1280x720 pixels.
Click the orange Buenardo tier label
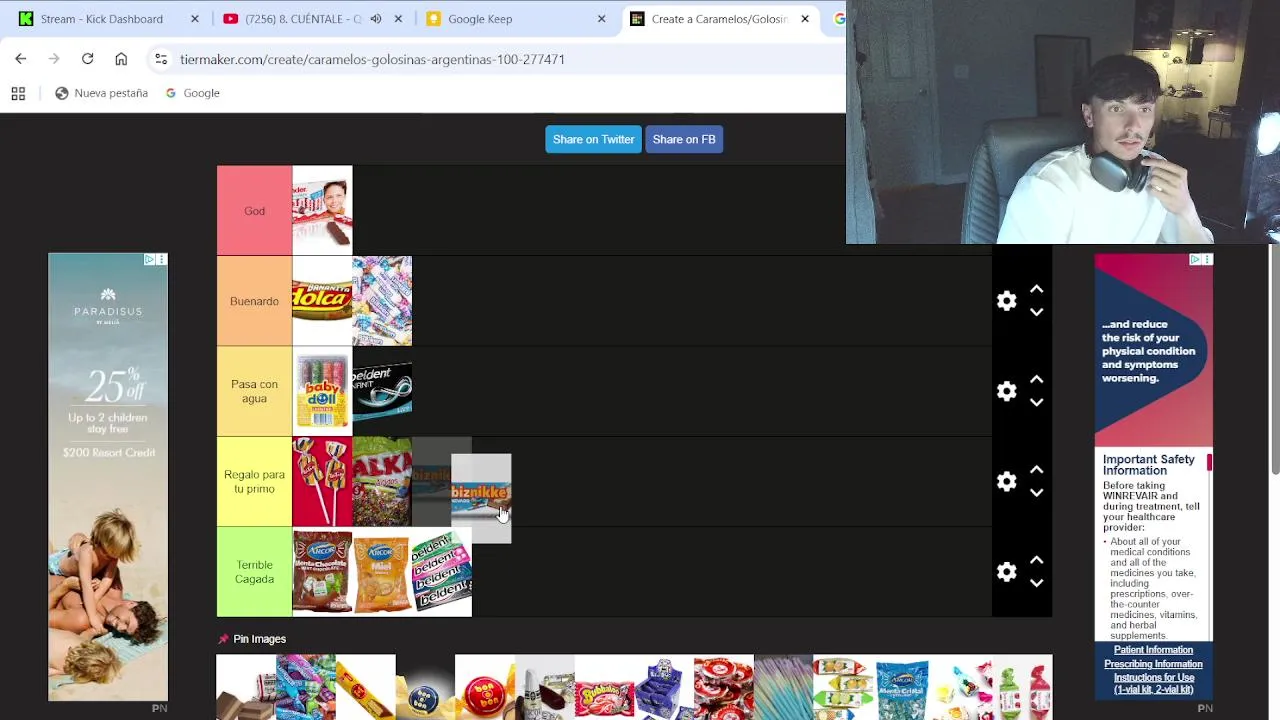(254, 301)
